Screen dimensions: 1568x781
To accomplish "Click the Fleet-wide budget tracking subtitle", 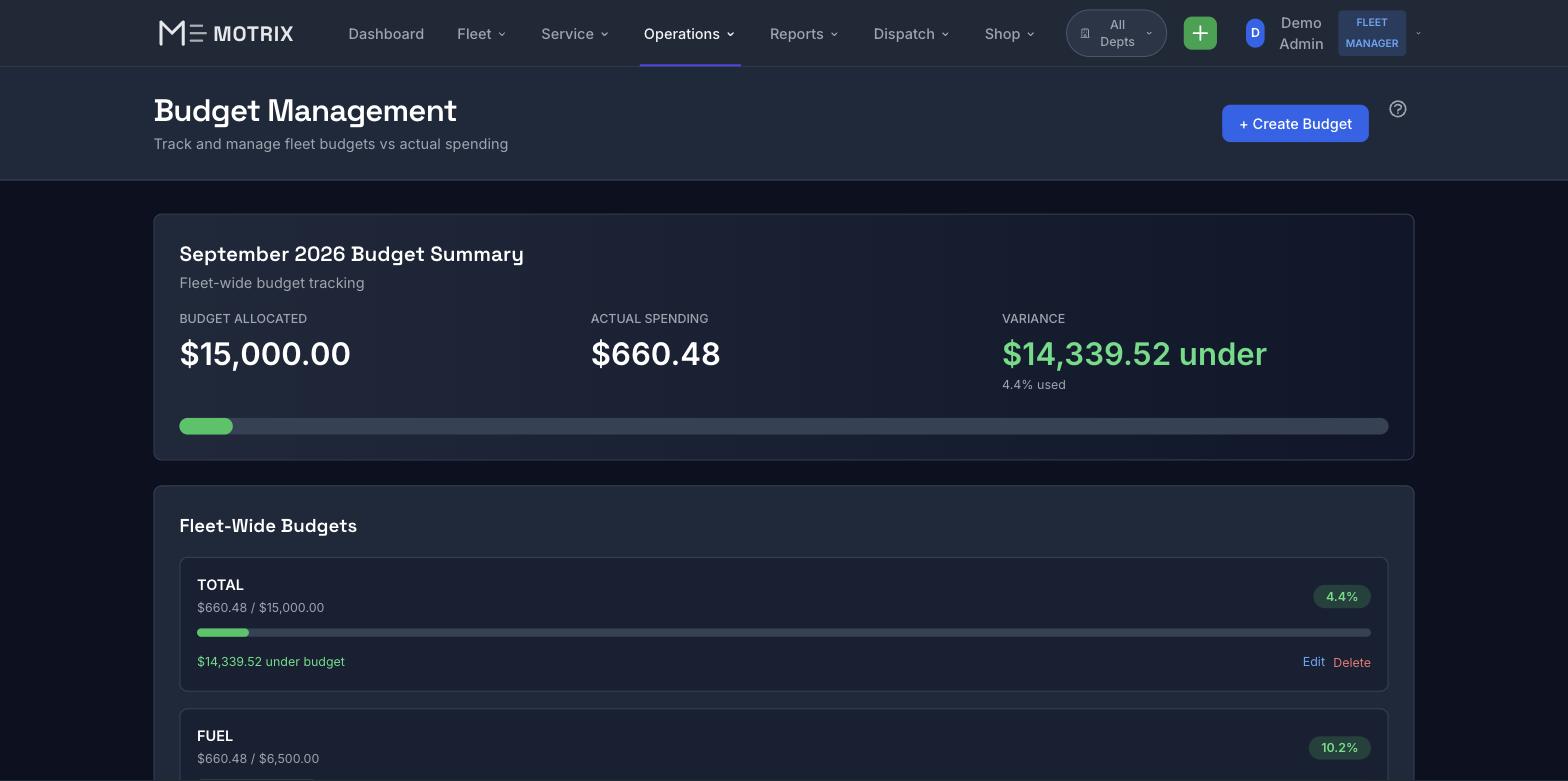I will pyautogui.click(x=272, y=283).
